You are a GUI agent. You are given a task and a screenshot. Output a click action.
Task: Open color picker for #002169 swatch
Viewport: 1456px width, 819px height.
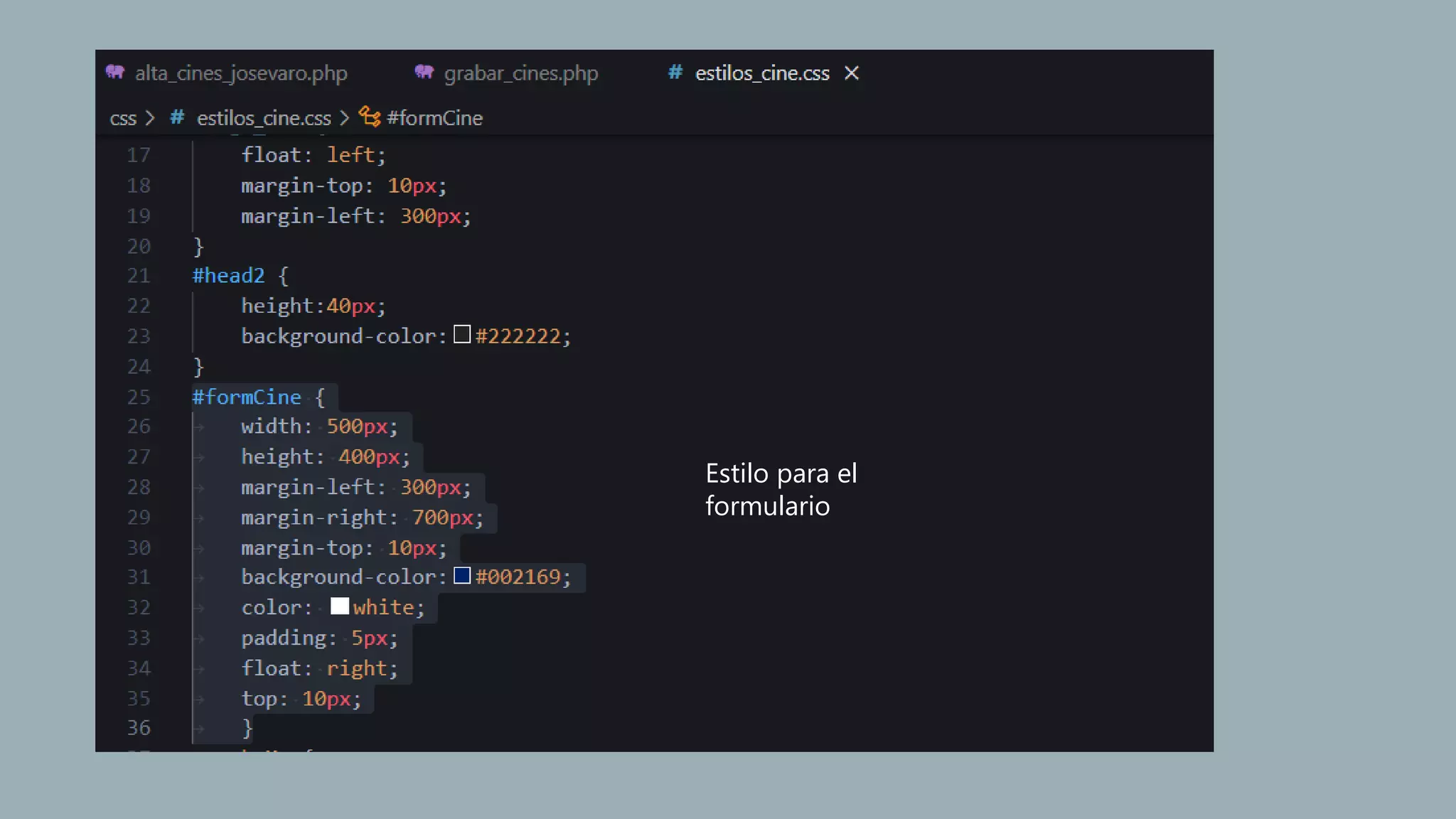tap(462, 576)
